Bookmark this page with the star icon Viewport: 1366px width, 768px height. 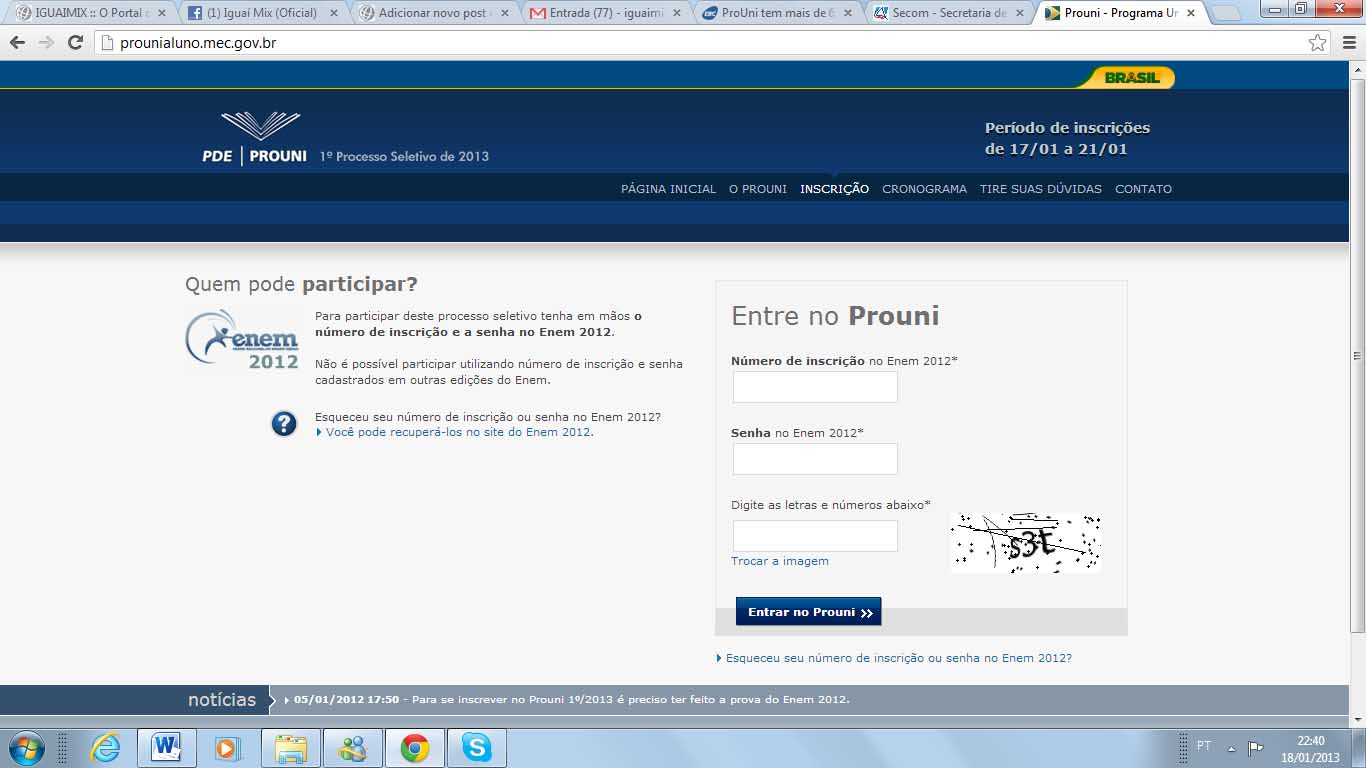pyautogui.click(x=1318, y=43)
